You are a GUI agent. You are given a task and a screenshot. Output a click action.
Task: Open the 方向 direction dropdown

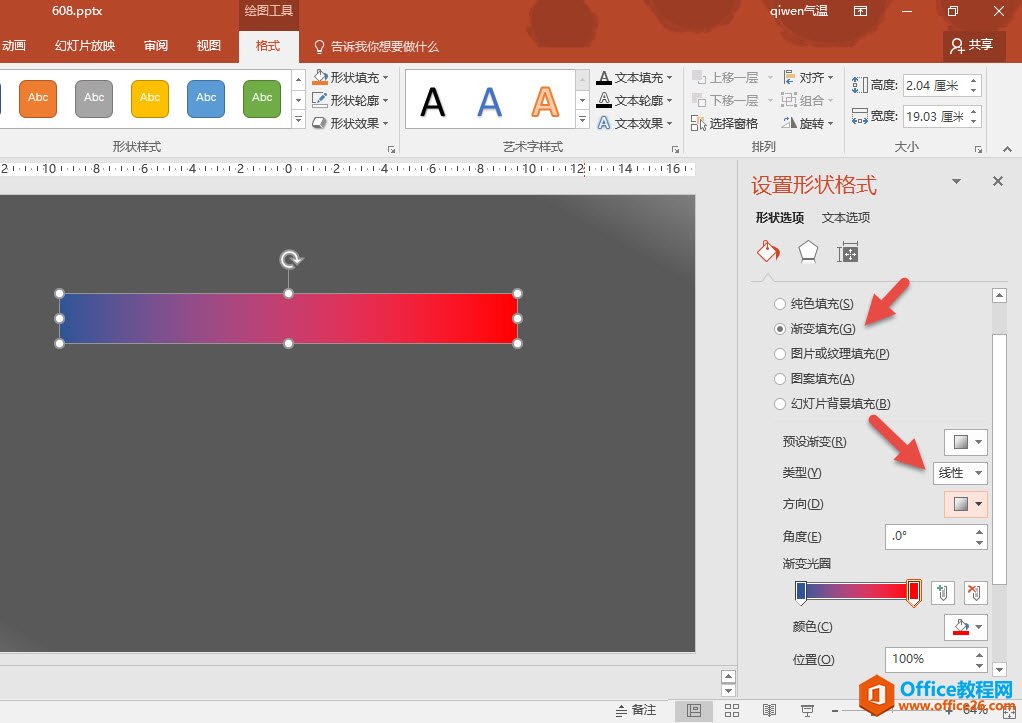[x=966, y=504]
